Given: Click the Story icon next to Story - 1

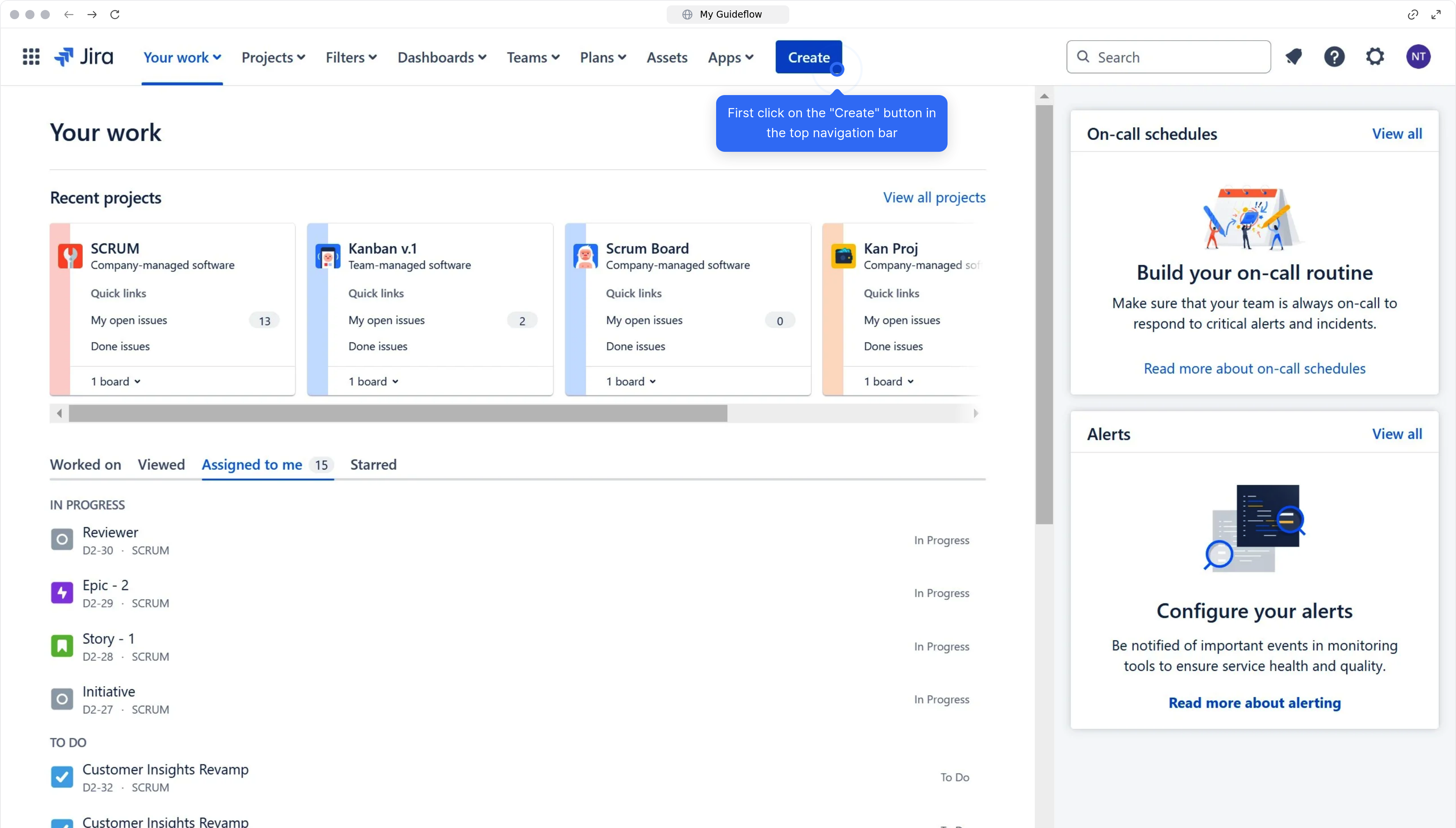Looking at the screenshot, I should (61, 646).
